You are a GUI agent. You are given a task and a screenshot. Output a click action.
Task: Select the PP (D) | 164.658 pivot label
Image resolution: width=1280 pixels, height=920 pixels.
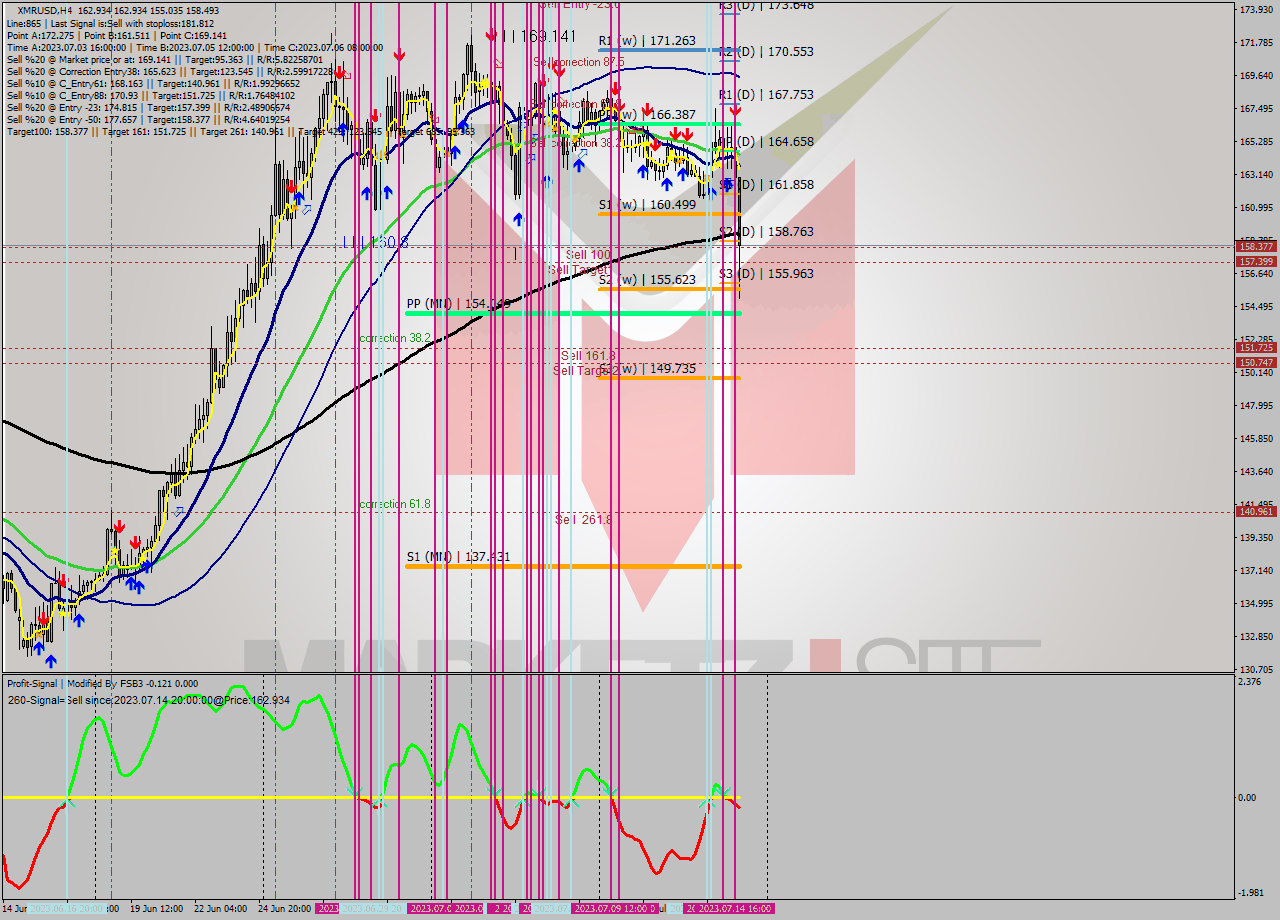coord(766,142)
